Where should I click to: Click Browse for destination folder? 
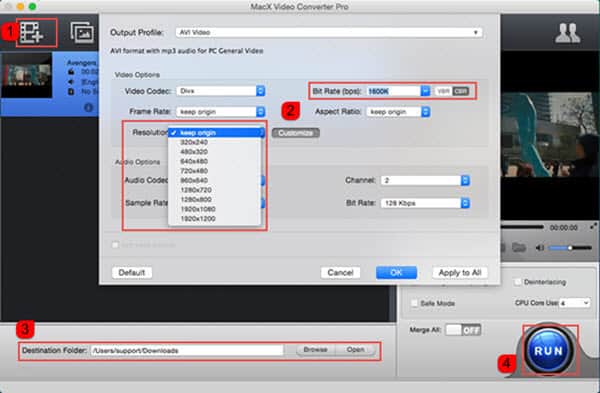[x=316, y=350]
